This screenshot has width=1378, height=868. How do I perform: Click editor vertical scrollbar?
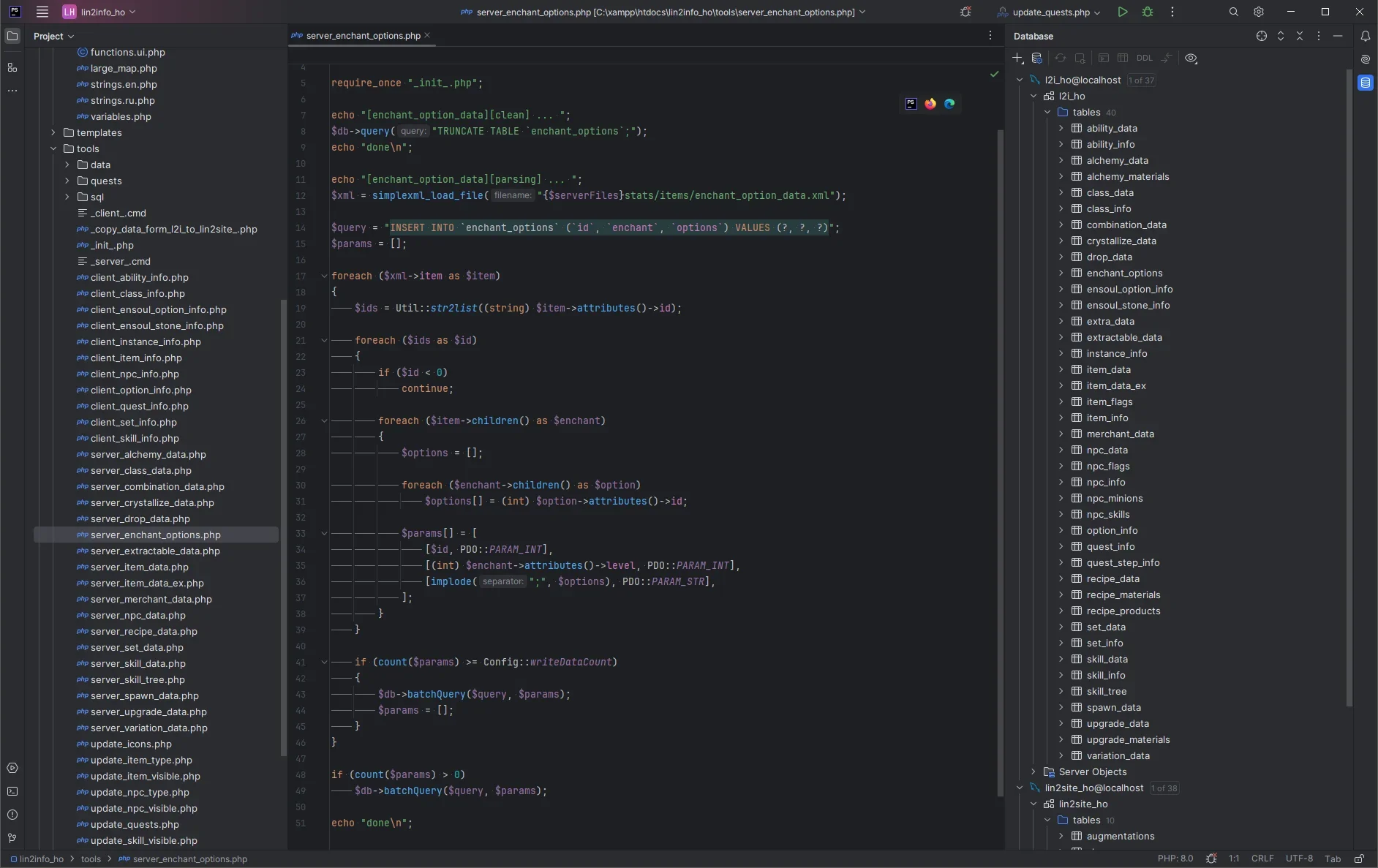click(1000, 464)
